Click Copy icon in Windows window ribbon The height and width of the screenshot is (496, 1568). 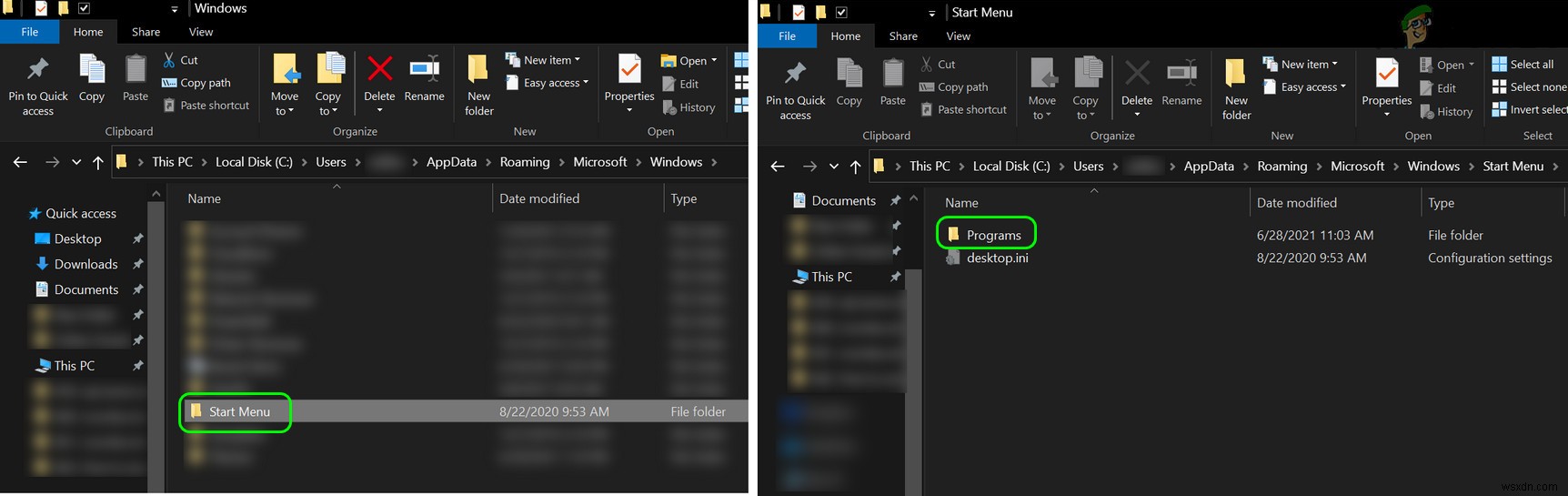[x=92, y=78]
